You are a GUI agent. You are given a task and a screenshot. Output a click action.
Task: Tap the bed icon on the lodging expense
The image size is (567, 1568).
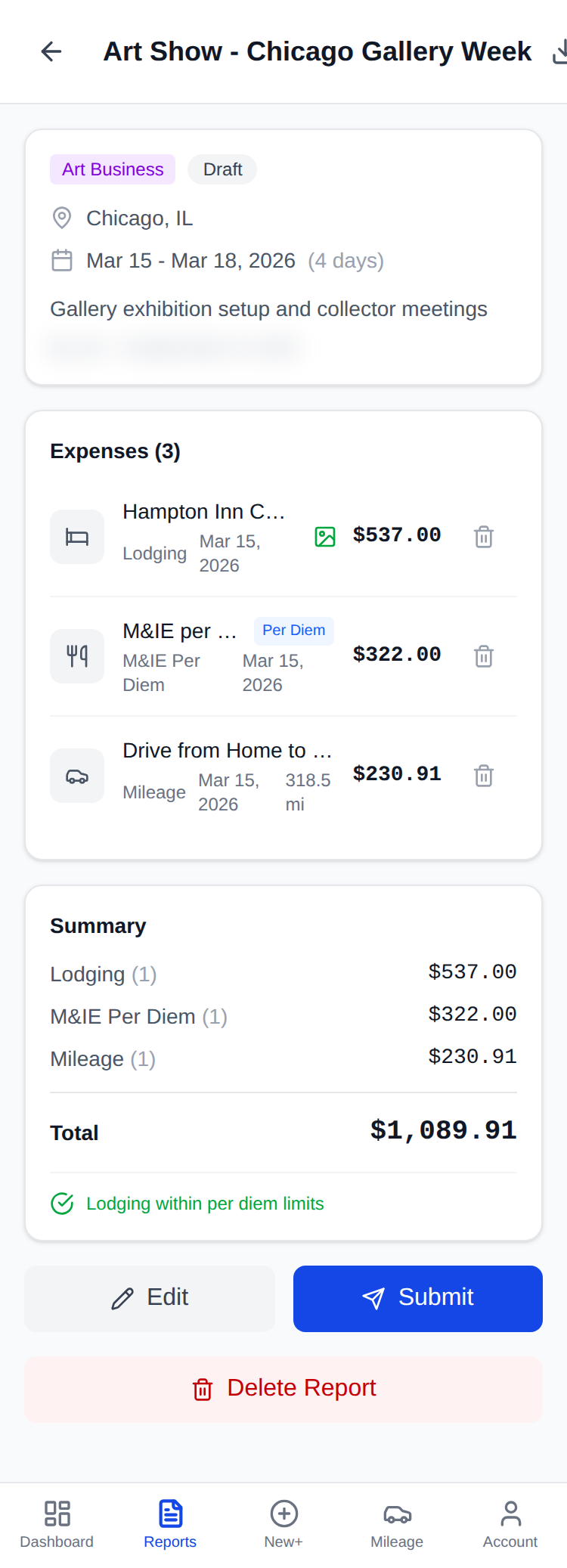pyautogui.click(x=76, y=537)
